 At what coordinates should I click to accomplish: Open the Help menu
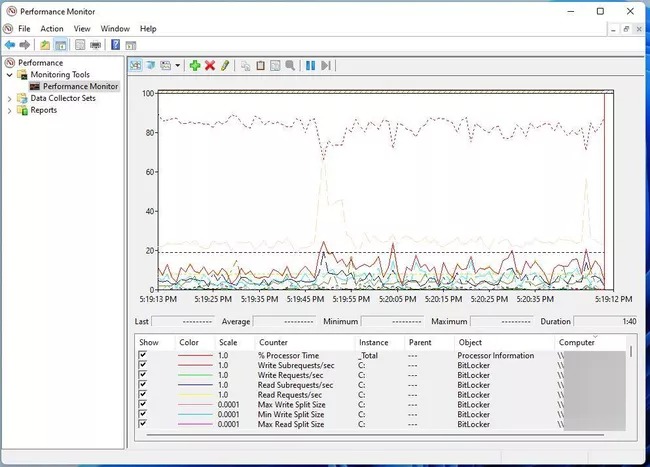click(x=148, y=29)
